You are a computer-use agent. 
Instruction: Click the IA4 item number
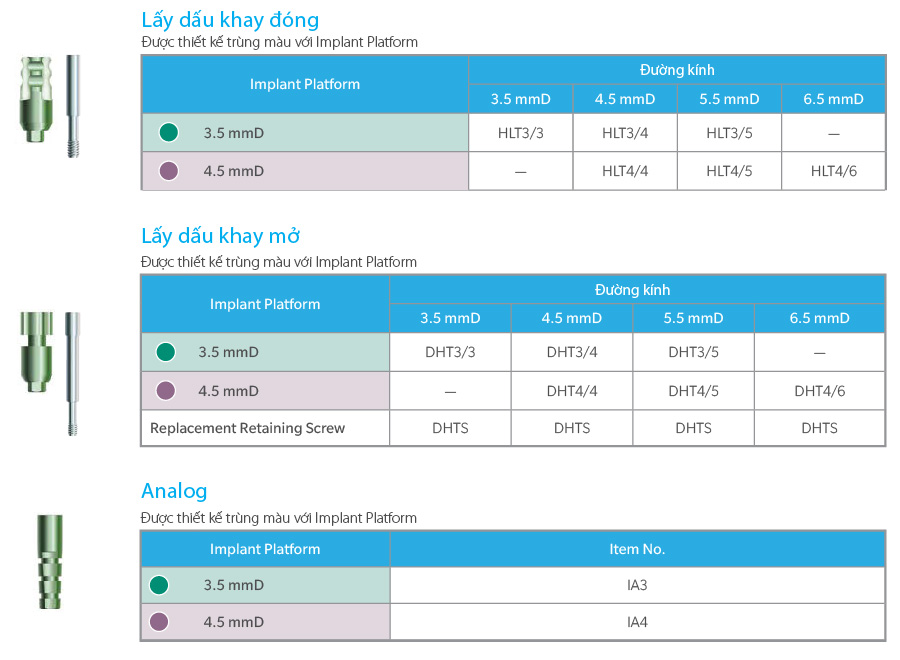coord(637,622)
